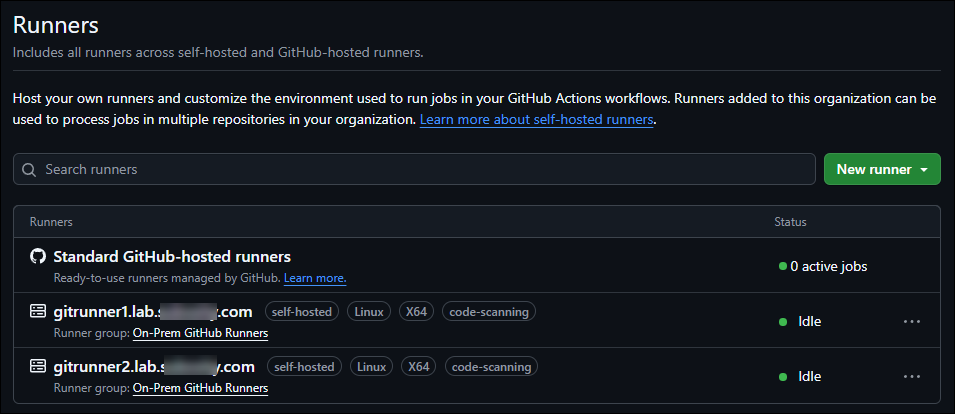Open the three-dot menu for gitrunner2
955x414 pixels.
[x=911, y=376]
